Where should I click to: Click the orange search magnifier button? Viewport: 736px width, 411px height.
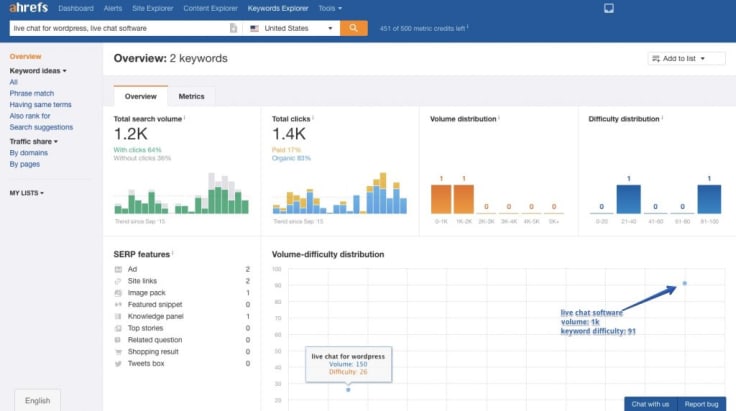(x=353, y=28)
